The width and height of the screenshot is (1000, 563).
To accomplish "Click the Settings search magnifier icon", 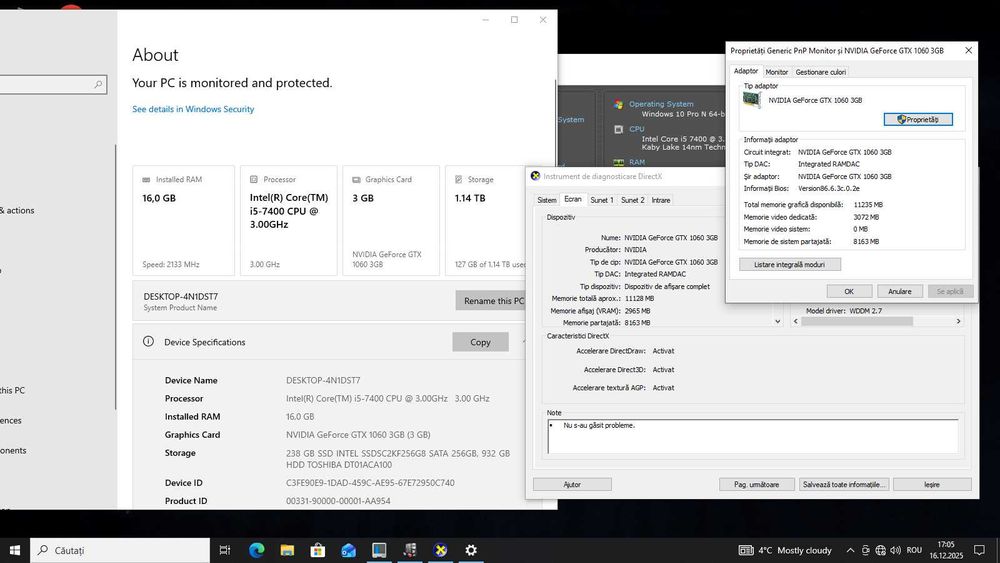I will coord(98,84).
